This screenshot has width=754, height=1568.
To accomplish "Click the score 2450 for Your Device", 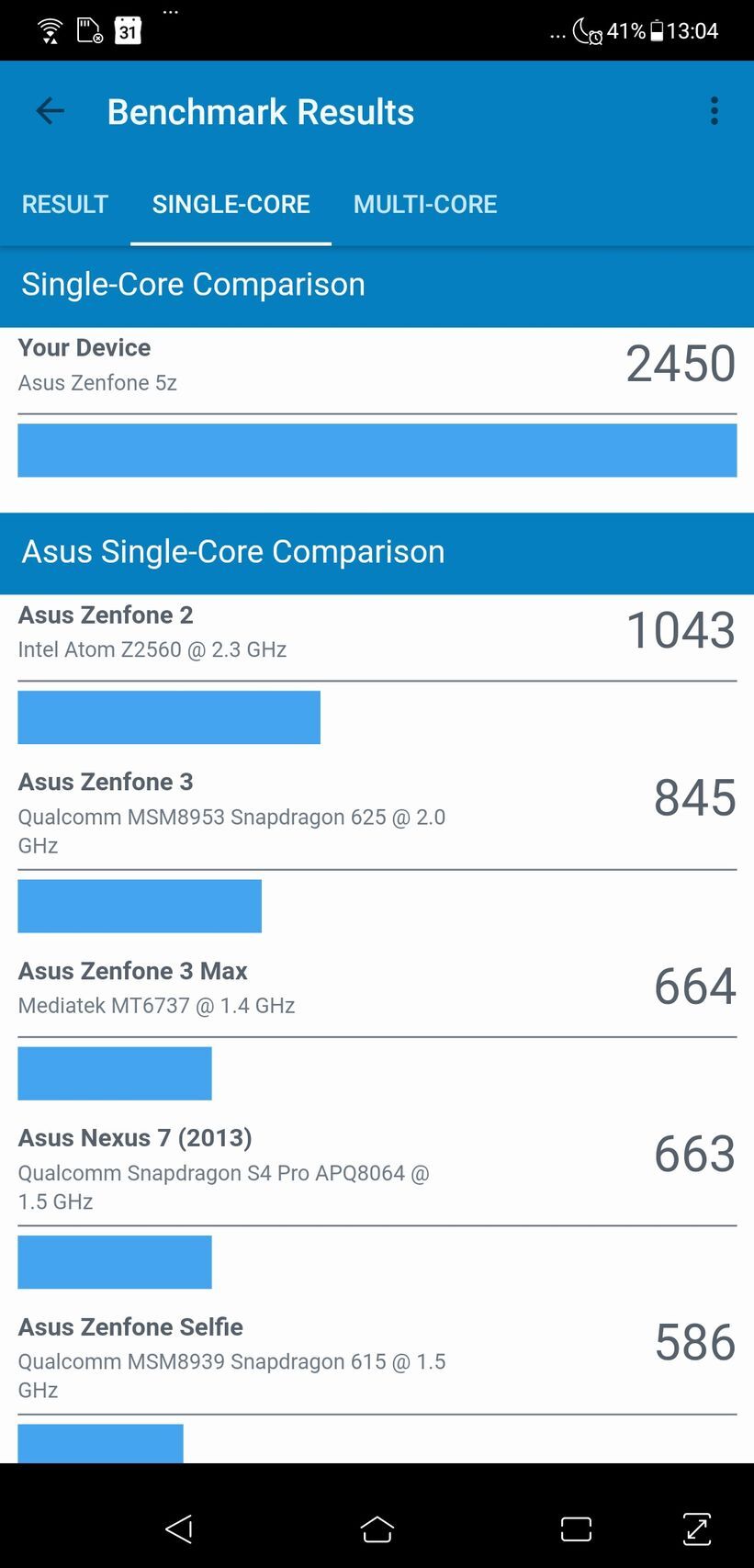I will (x=679, y=364).
